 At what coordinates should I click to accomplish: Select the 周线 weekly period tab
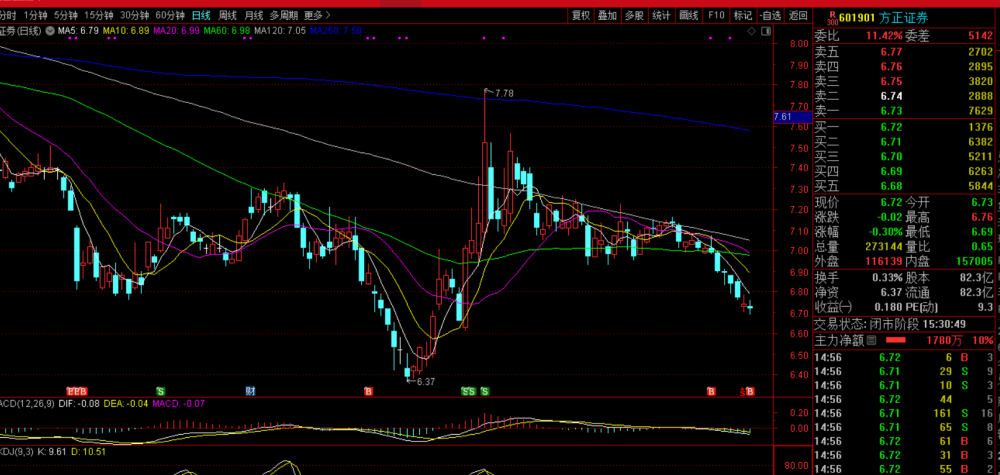228,15
